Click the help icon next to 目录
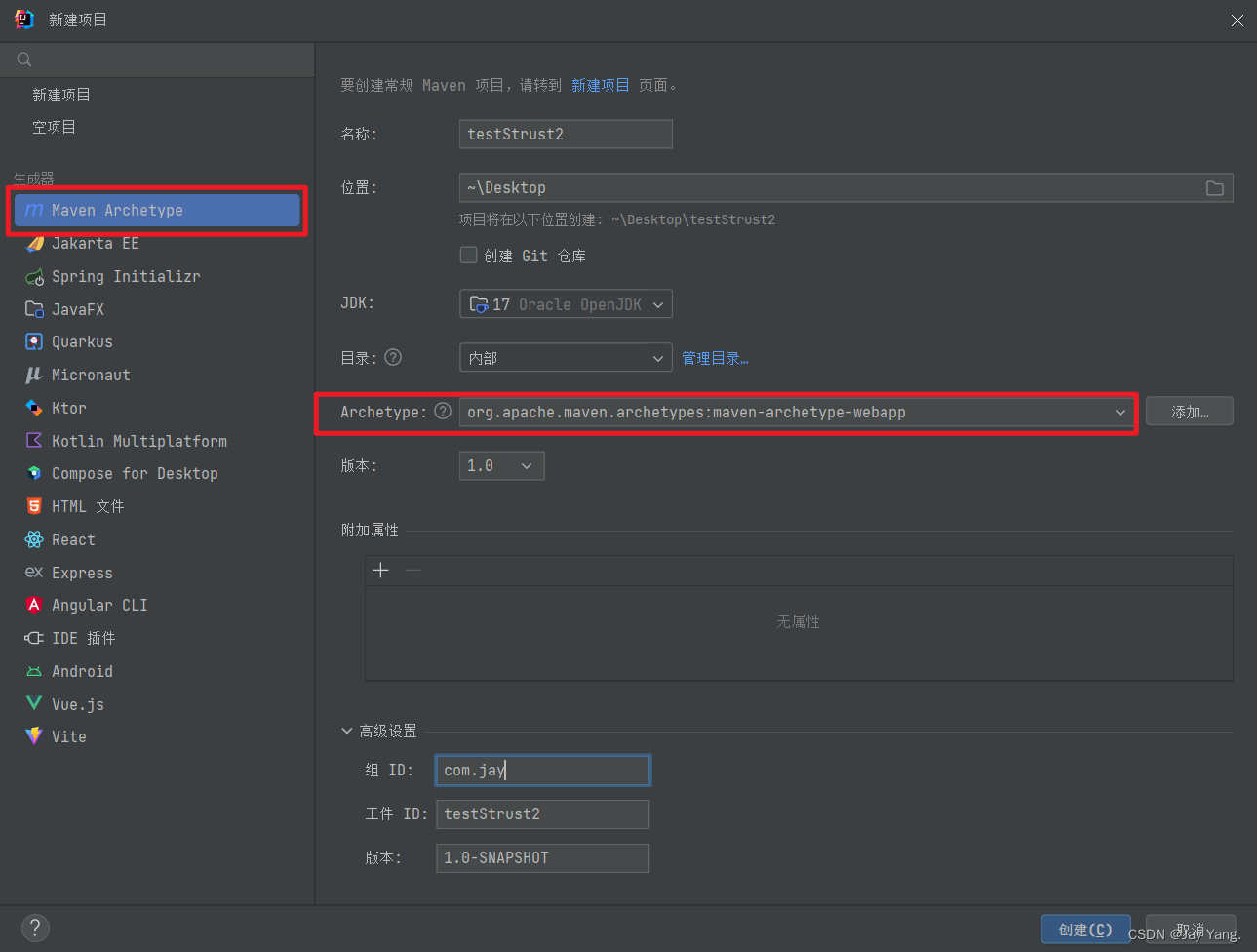1257x952 pixels. 393,357
